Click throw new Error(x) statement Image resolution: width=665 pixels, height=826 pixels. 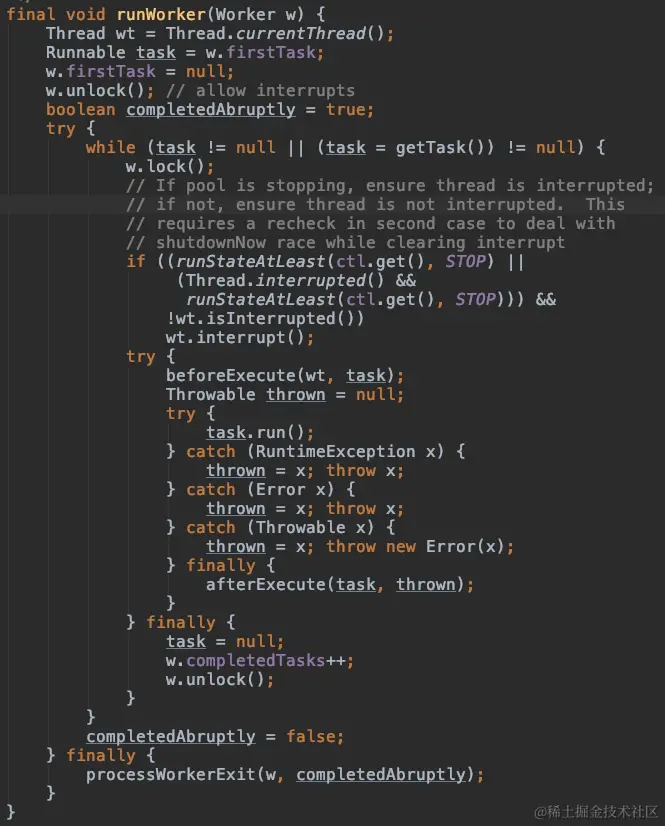420,546
